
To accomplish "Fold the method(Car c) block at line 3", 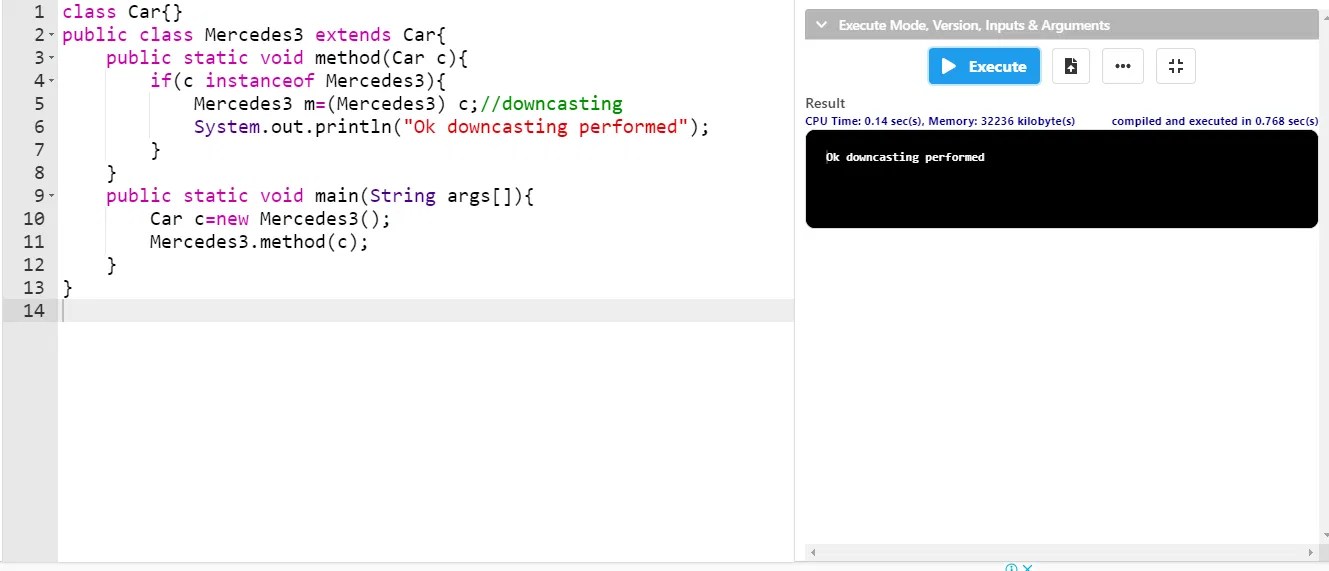I will point(52,59).
